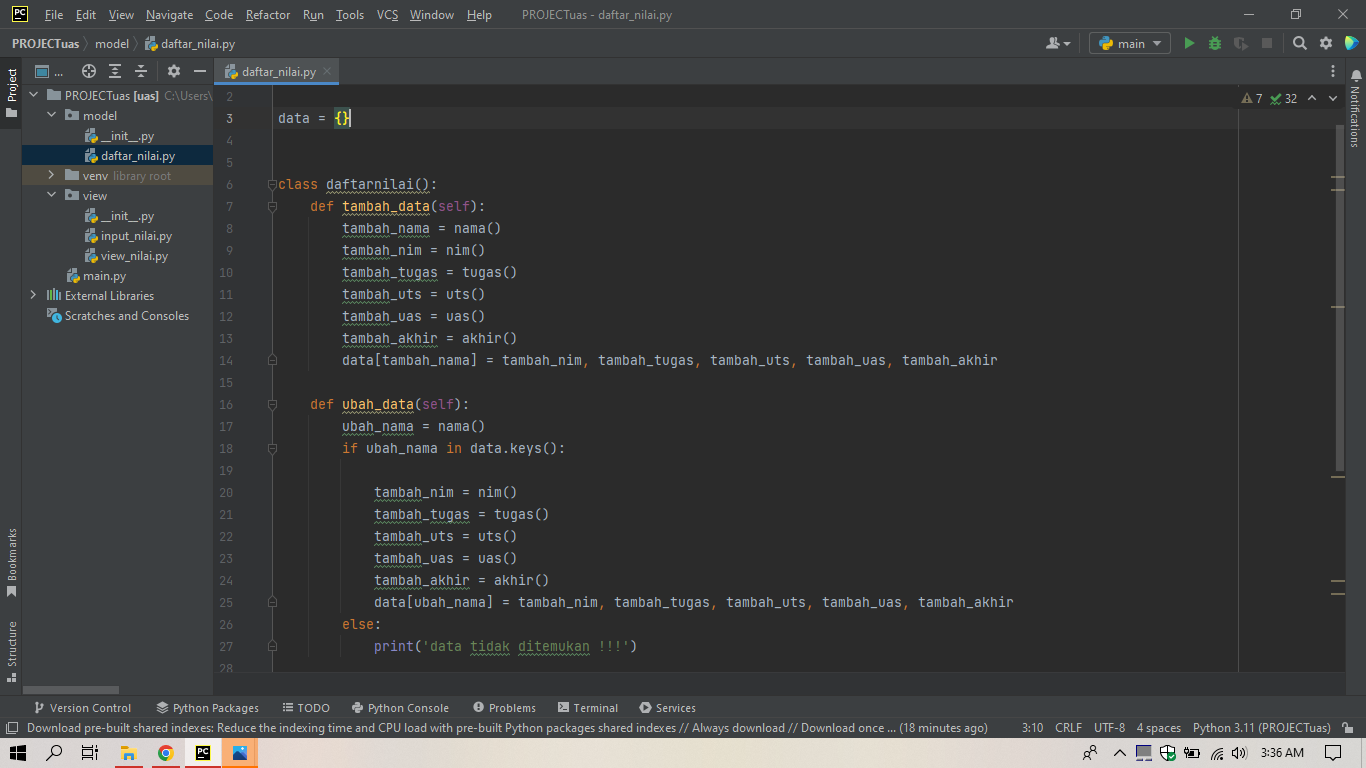
Task: Open settings via the toolbar gear icon
Action: coord(1325,43)
